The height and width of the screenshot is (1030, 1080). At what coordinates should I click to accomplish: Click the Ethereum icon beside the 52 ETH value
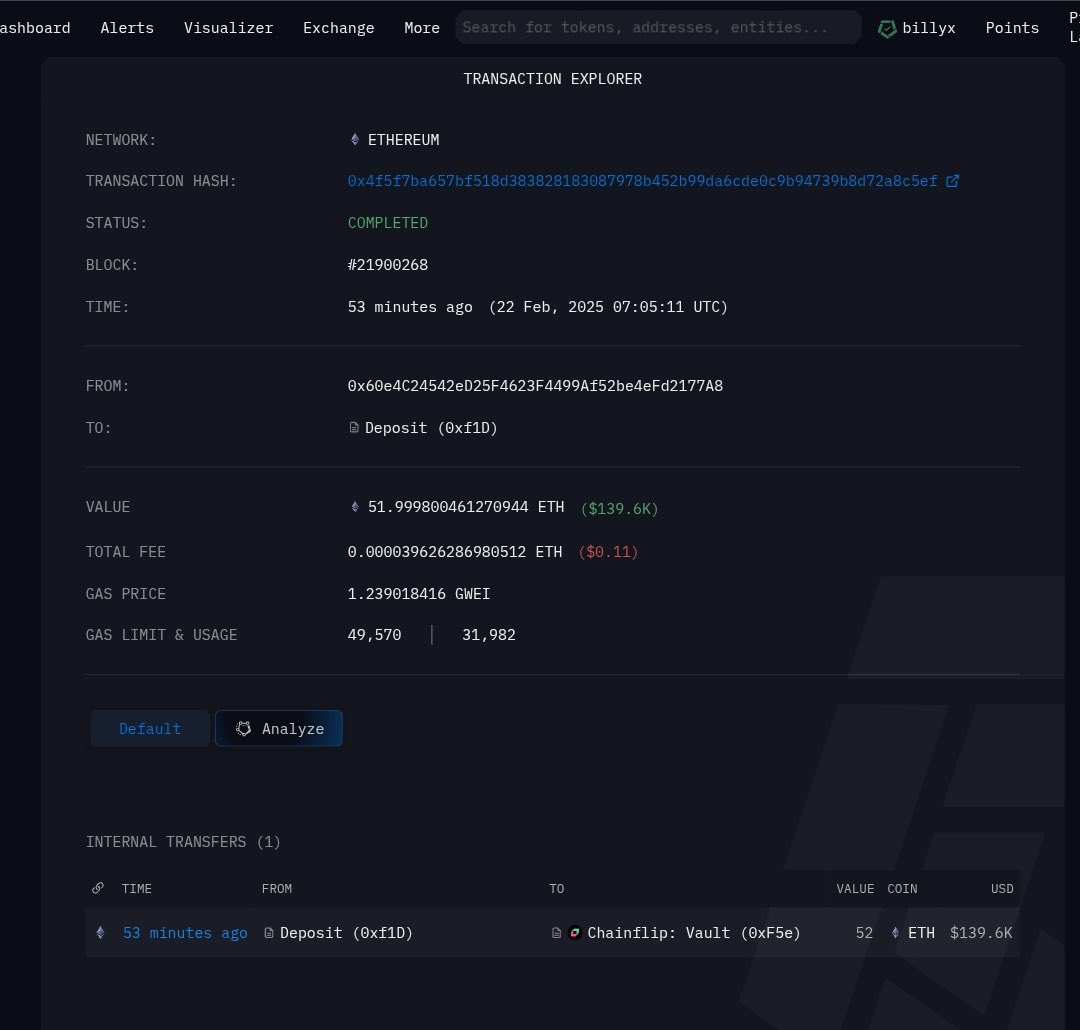[894, 932]
